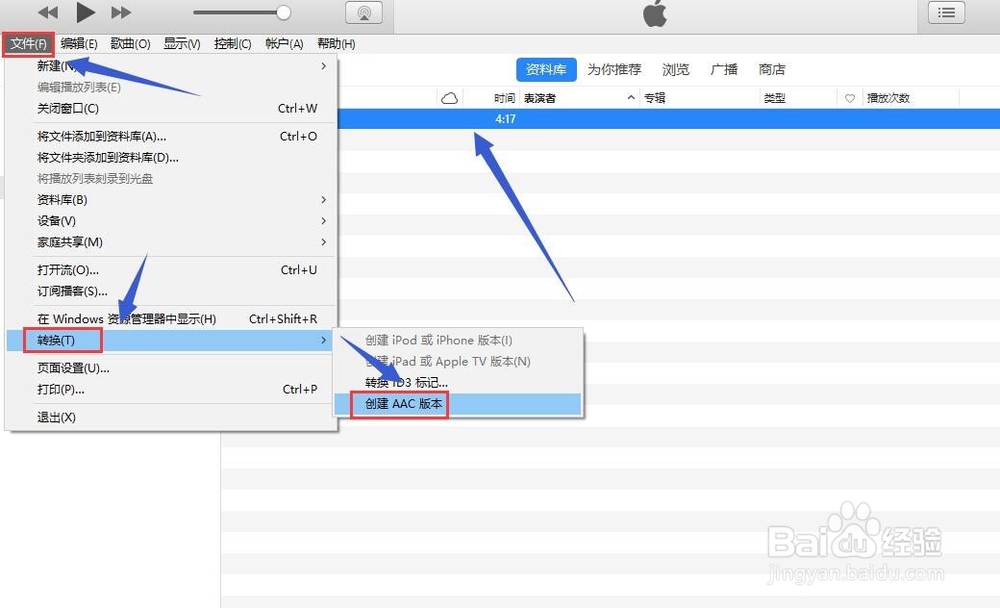1000x608 pixels.
Task: Skip forward with the fast-forward button
Action: coord(121,12)
